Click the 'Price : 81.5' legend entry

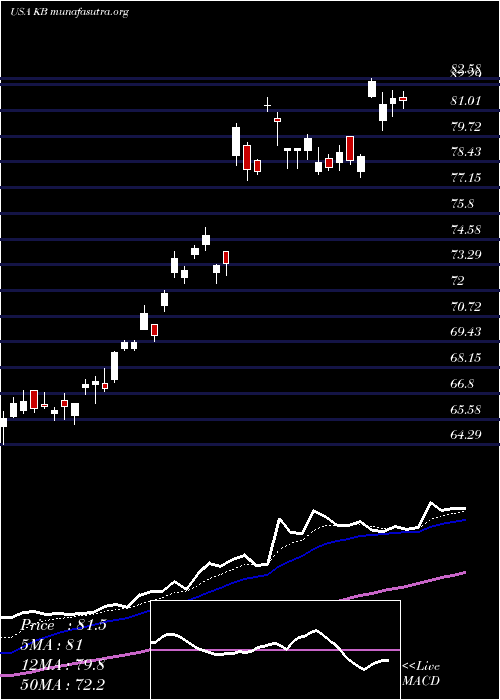coord(63,625)
